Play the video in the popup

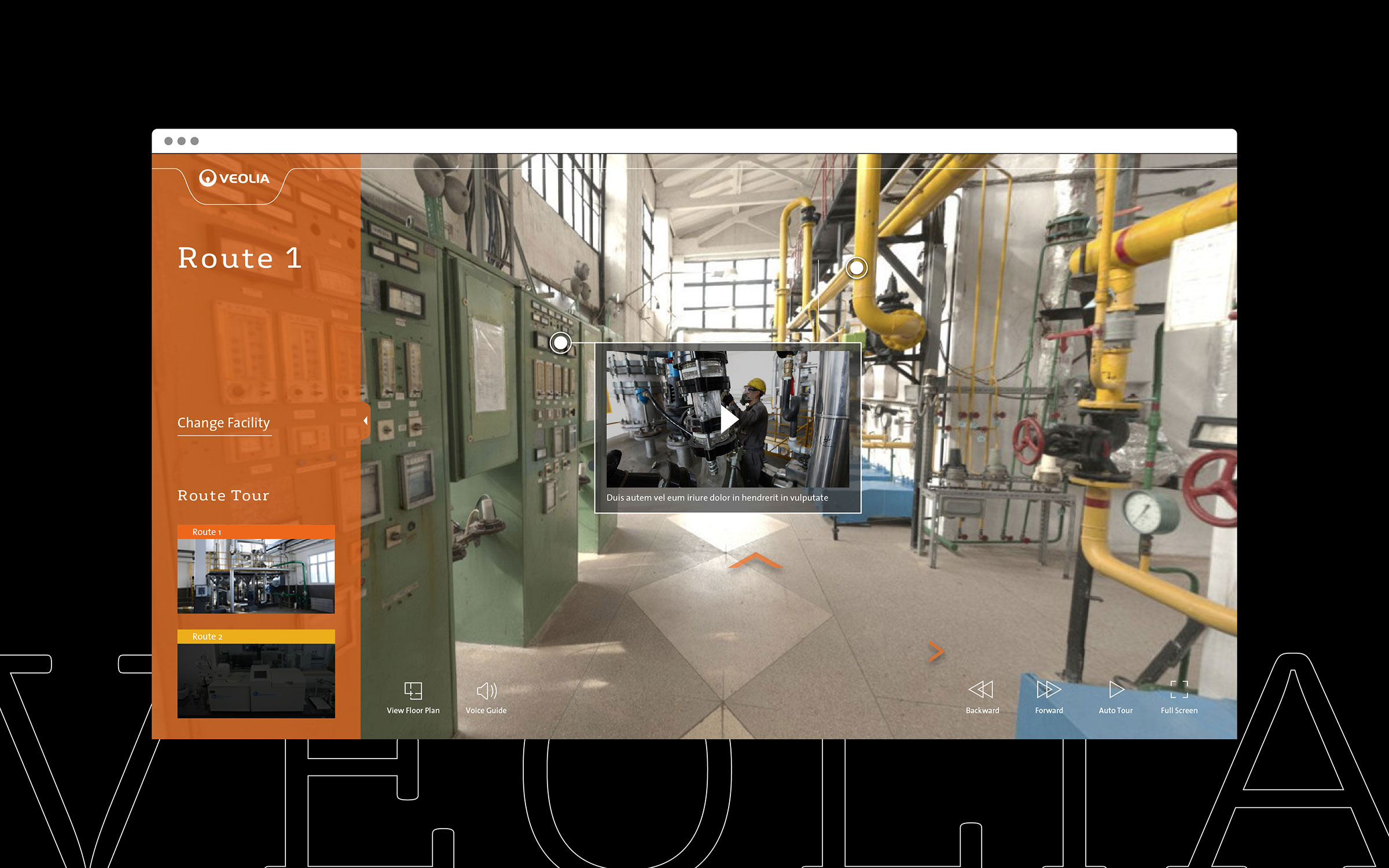coord(728,419)
